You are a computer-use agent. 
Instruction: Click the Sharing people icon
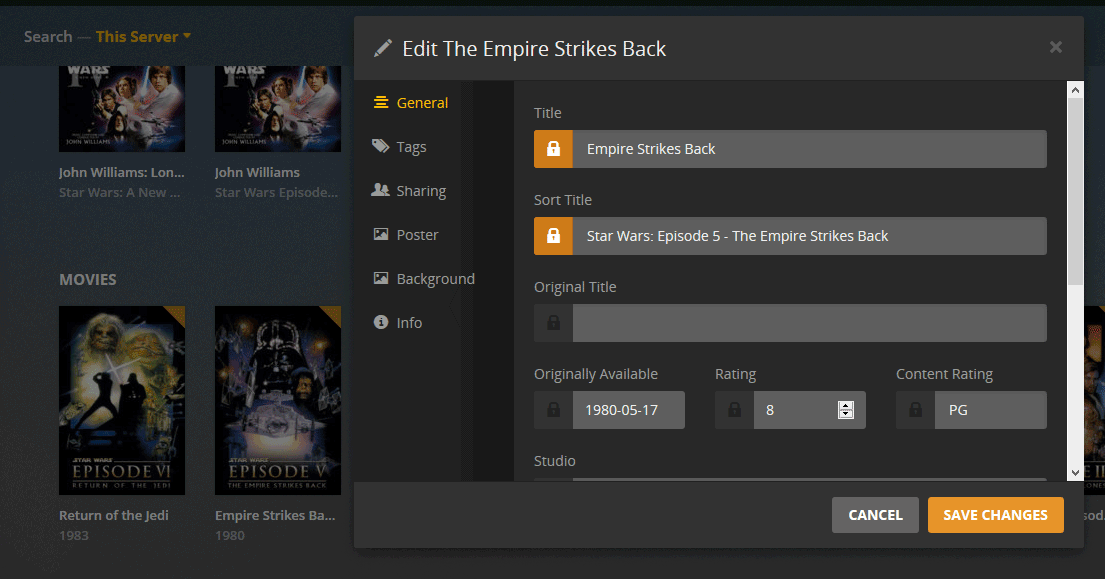381,189
